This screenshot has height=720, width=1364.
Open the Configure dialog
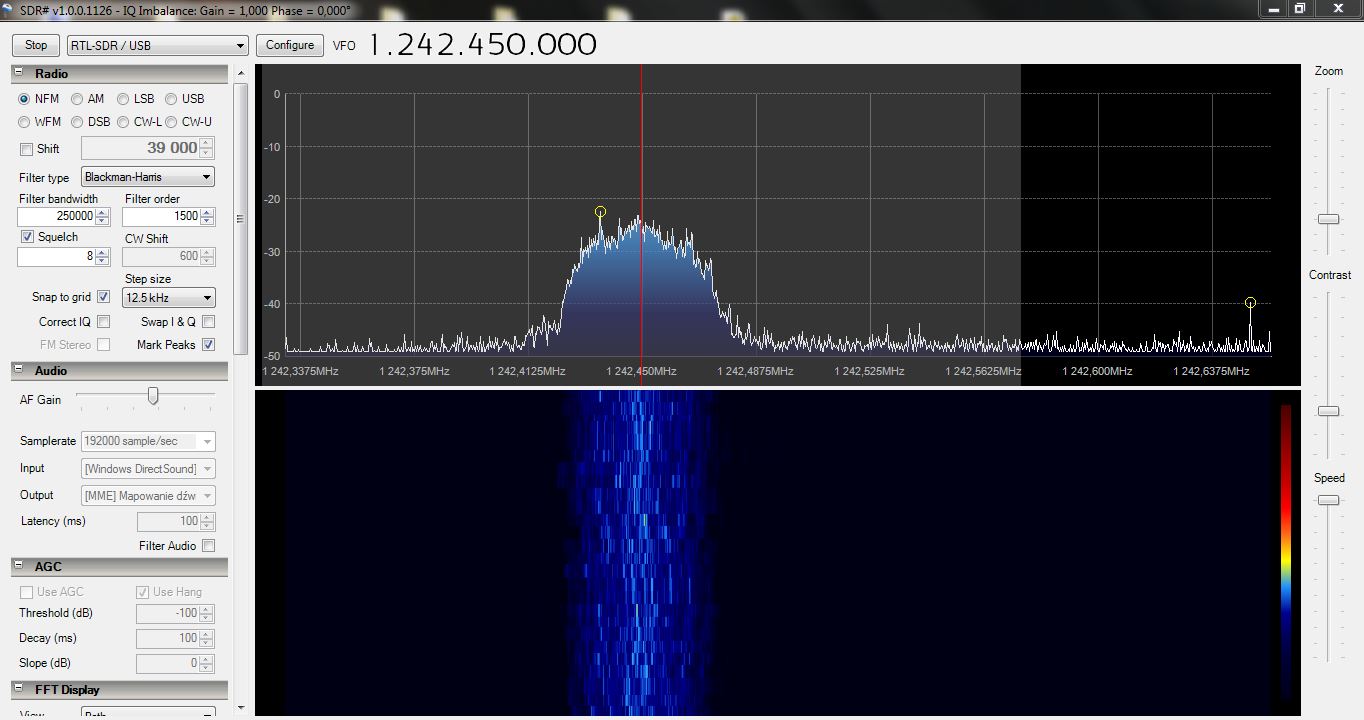290,45
